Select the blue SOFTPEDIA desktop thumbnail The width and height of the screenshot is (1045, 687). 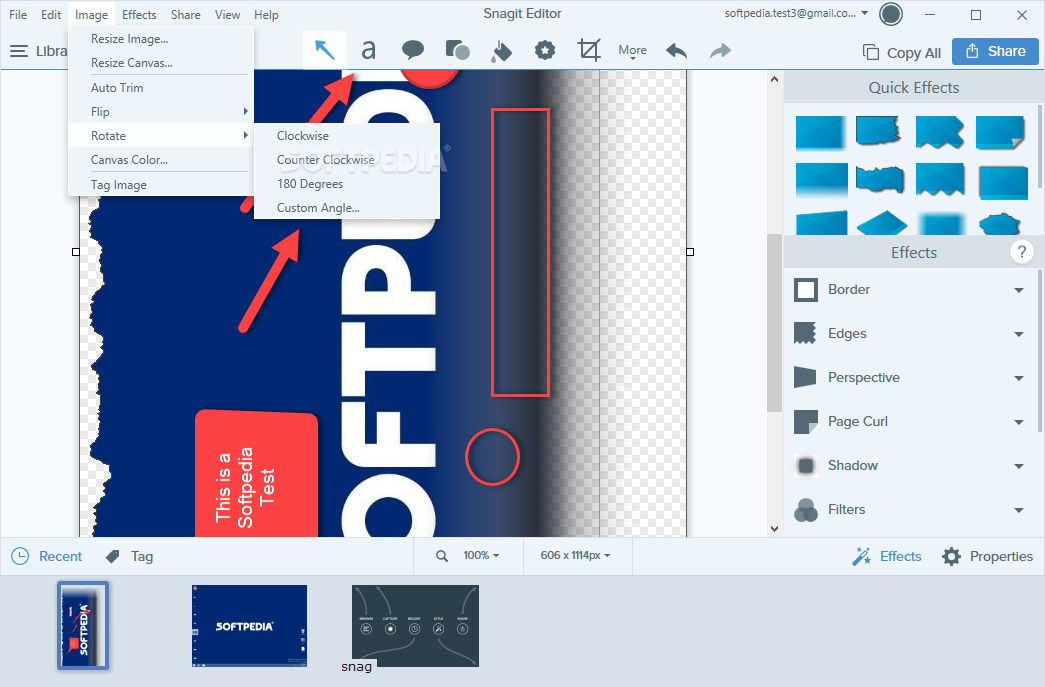coord(249,626)
